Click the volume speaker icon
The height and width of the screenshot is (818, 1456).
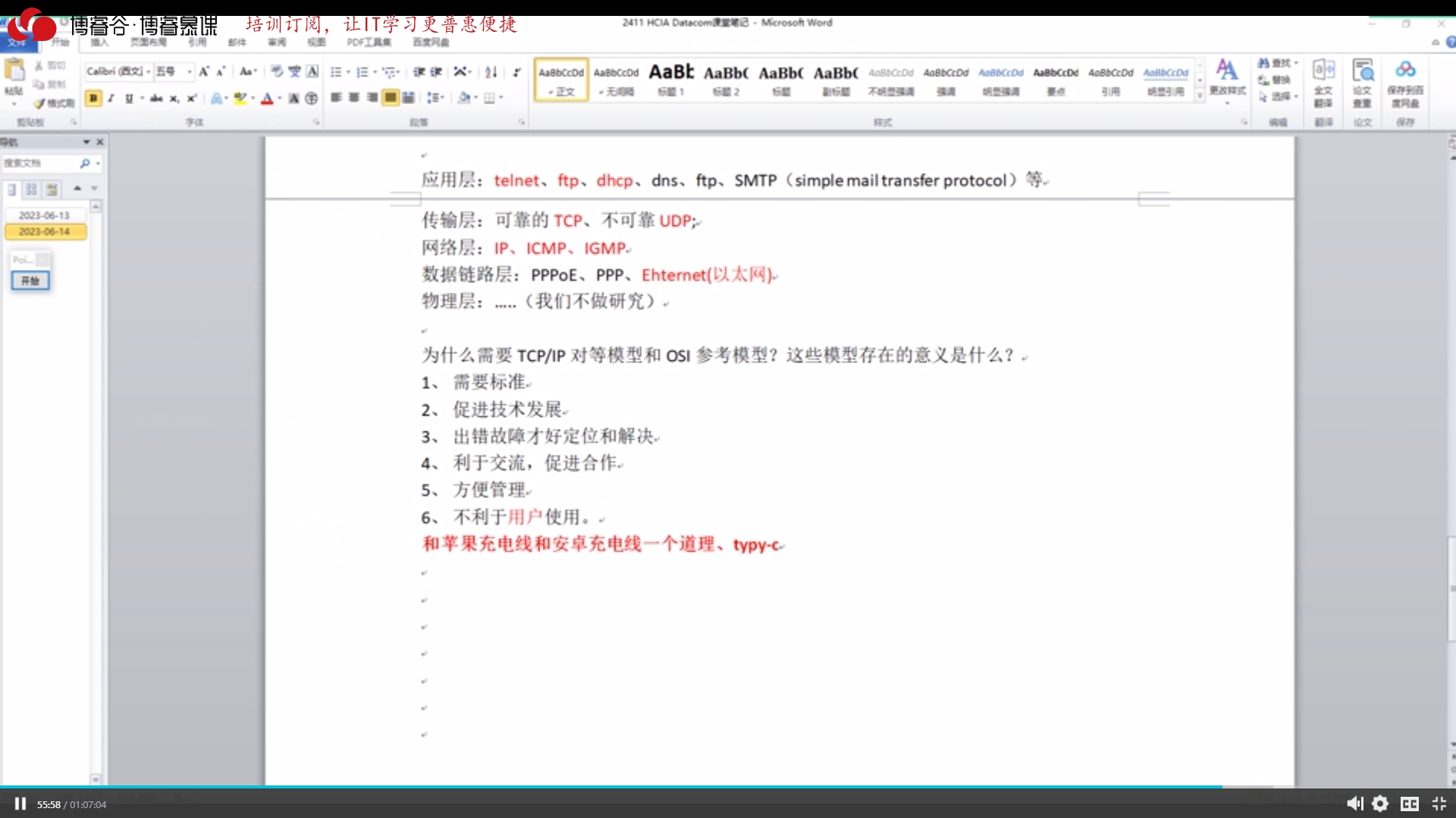coord(1354,804)
